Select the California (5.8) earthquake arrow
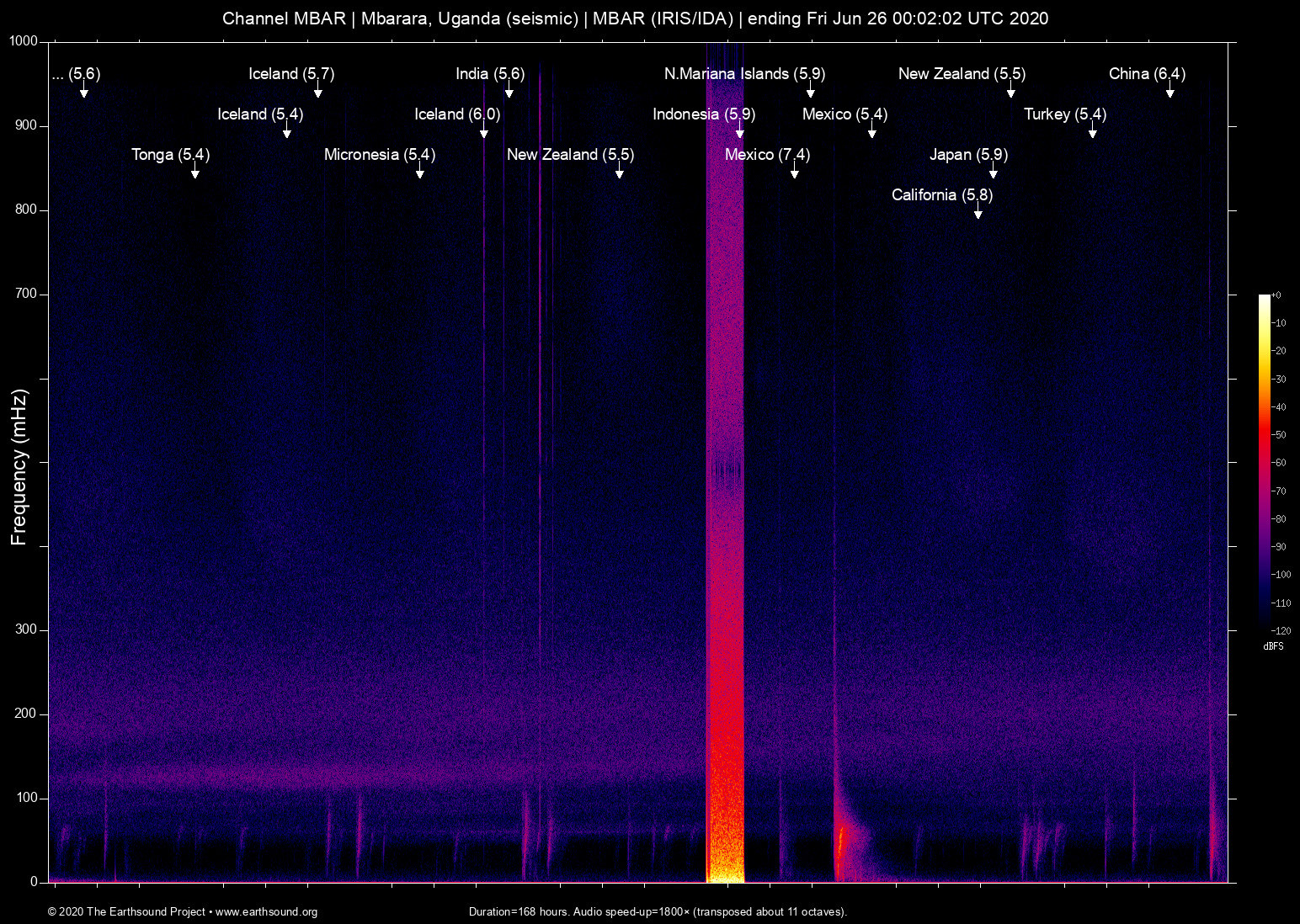 pyautogui.click(x=978, y=215)
